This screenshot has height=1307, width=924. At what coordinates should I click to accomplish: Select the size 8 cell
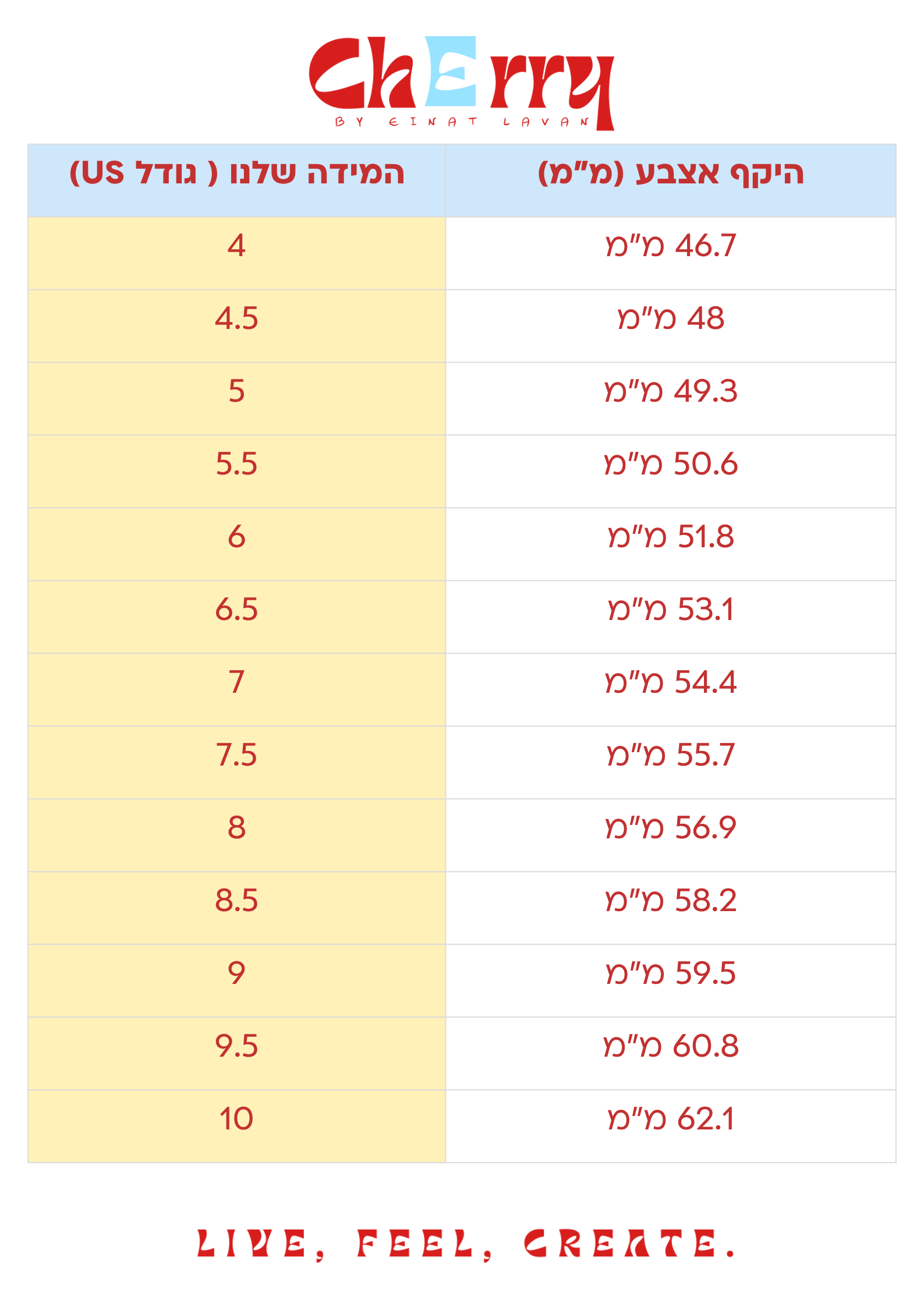pyautogui.click(x=236, y=828)
